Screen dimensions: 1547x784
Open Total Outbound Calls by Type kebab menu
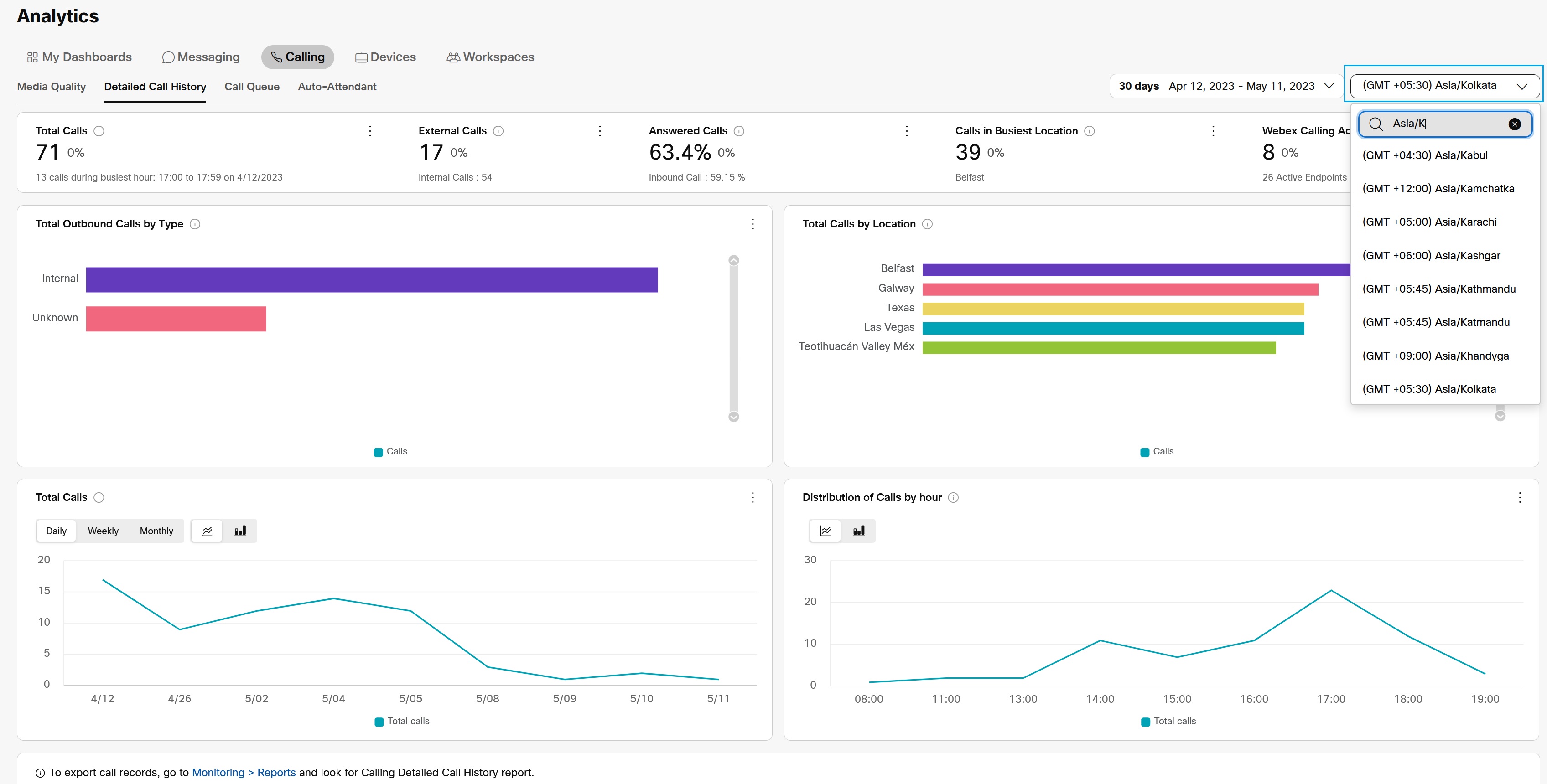point(753,224)
